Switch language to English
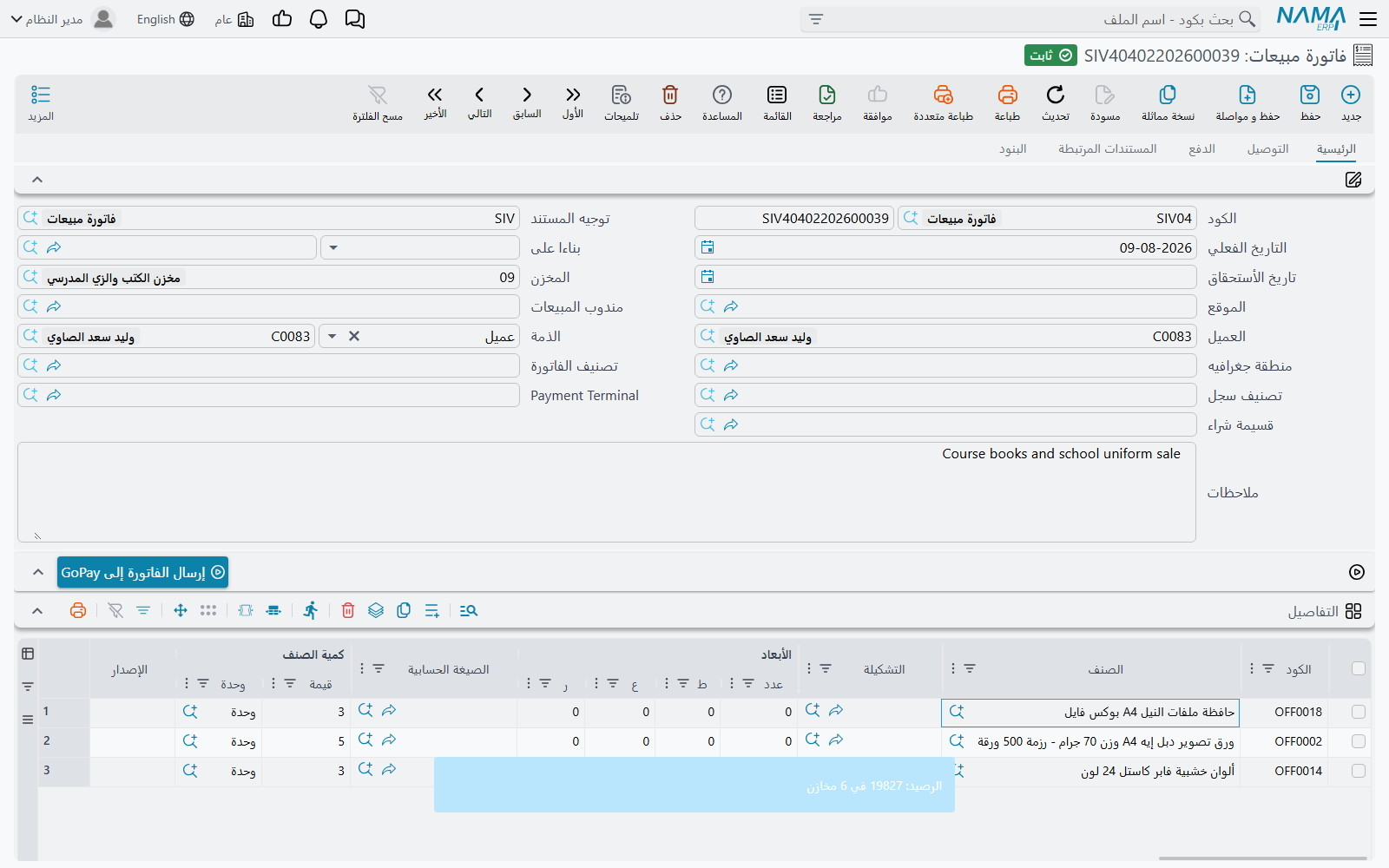The image size is (1389, 868). [x=165, y=19]
